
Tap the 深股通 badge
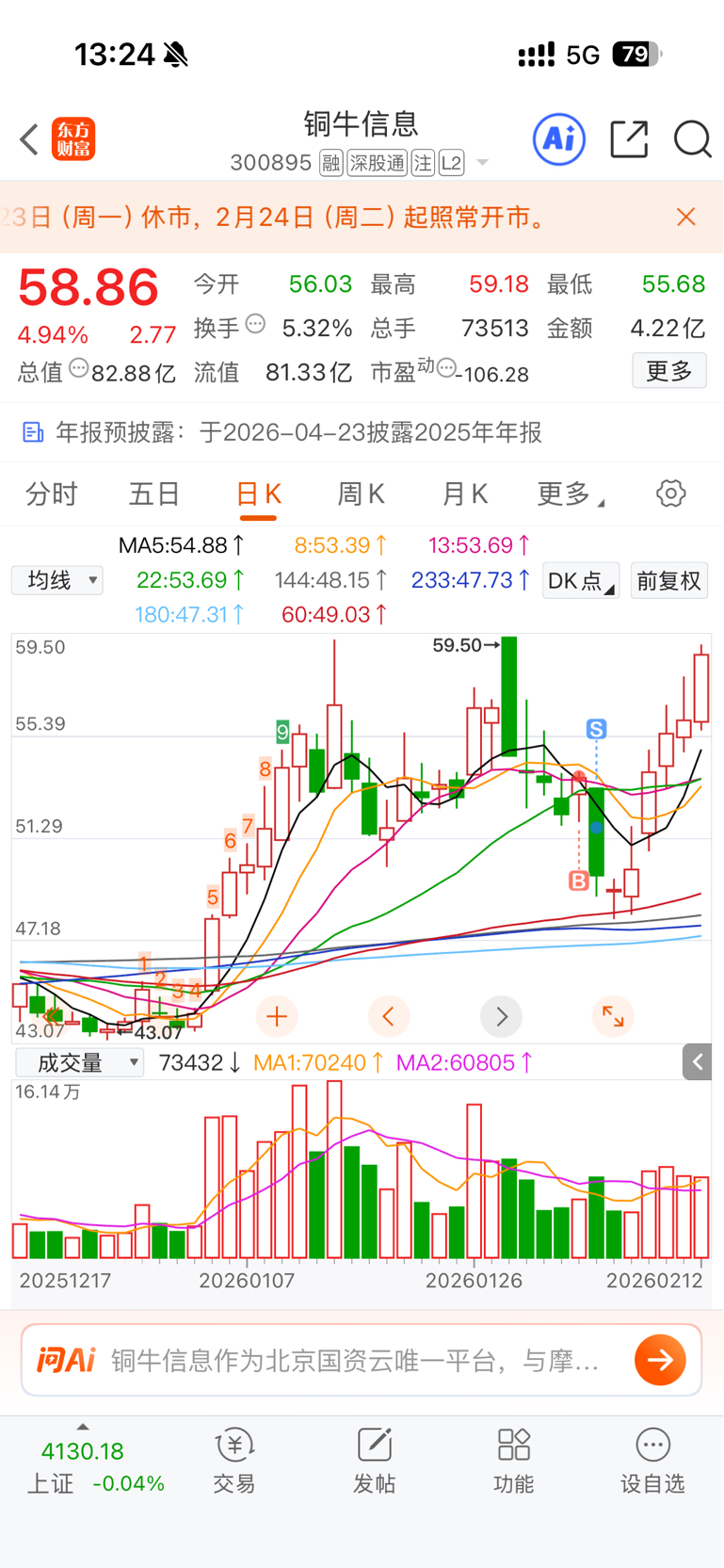tap(377, 163)
